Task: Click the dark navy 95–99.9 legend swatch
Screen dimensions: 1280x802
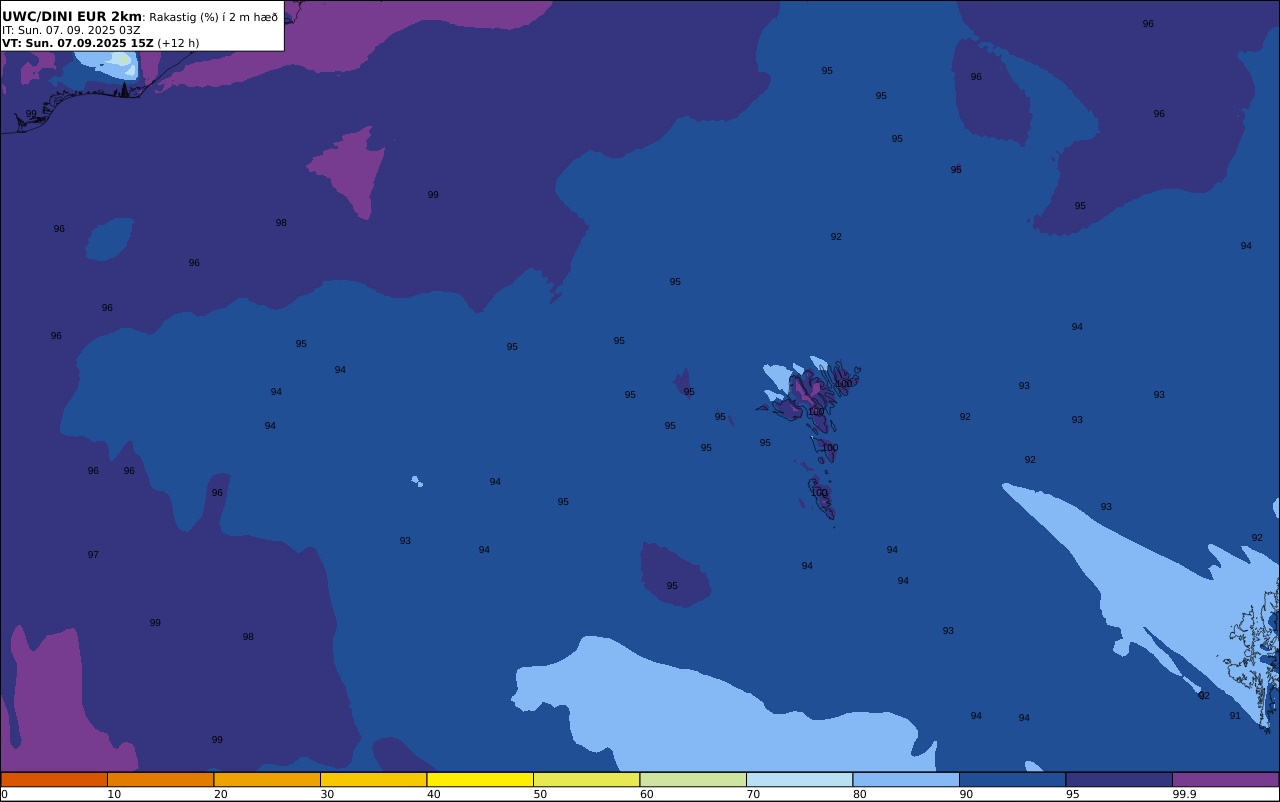Action: point(1119,779)
